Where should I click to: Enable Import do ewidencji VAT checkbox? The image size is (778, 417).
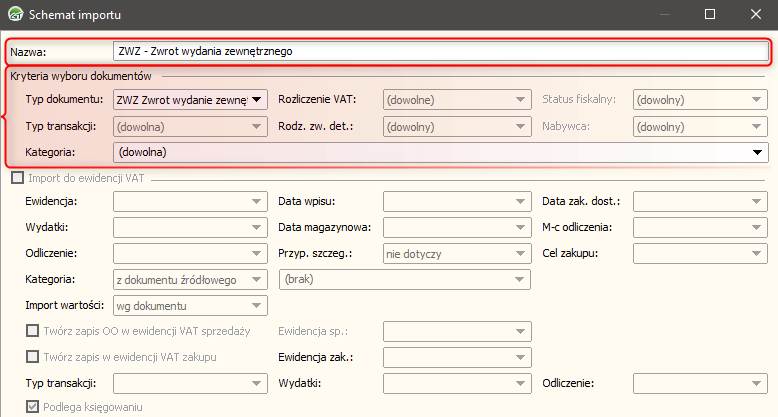[x=16, y=178]
